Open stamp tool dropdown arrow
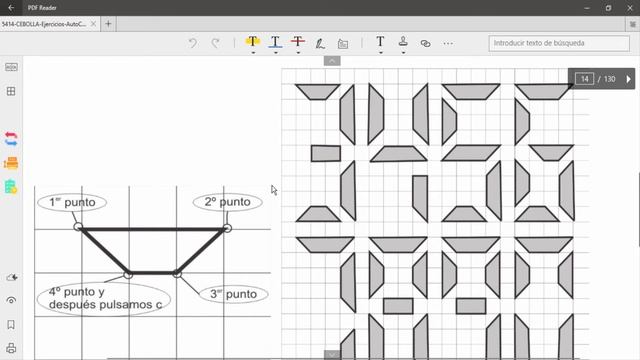Image resolution: width=640 pixels, height=360 pixels. point(403,53)
